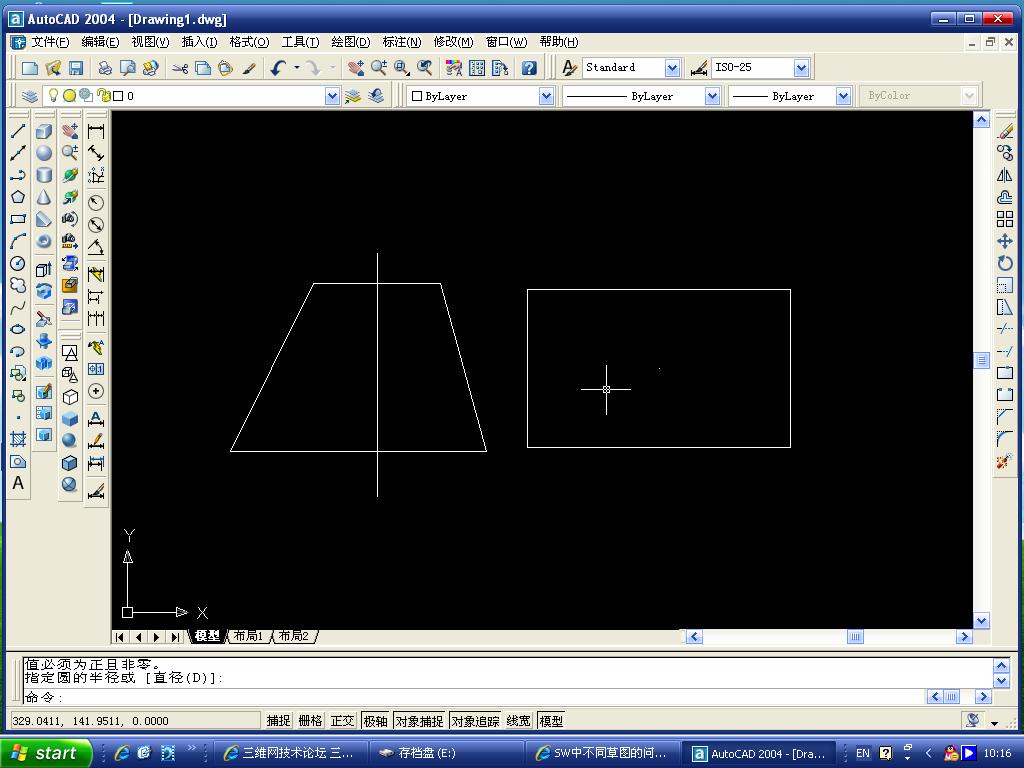Select the Multiline Text 'A' tool
1024x768 pixels.
click(x=18, y=483)
